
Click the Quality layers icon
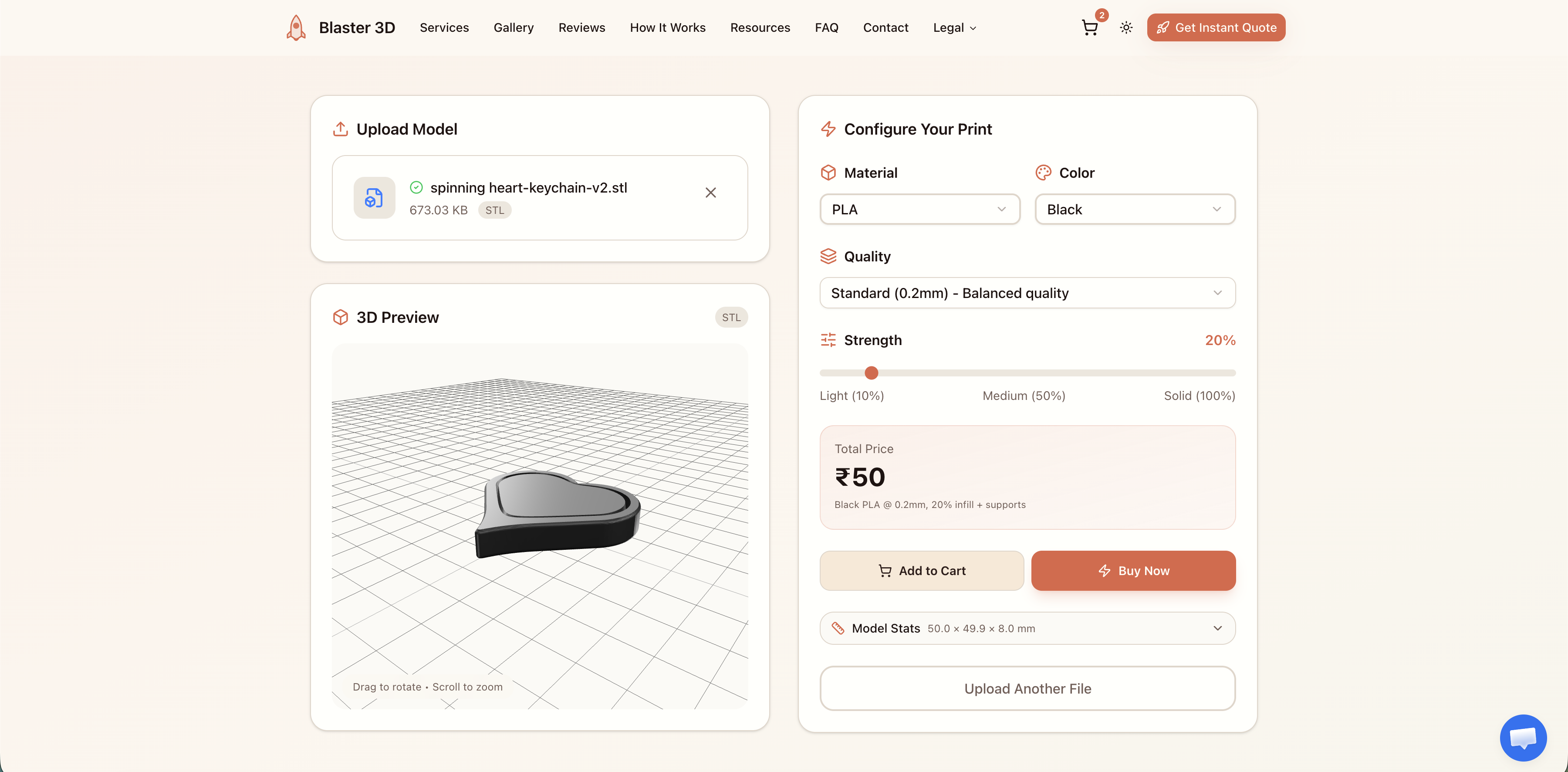(x=828, y=256)
